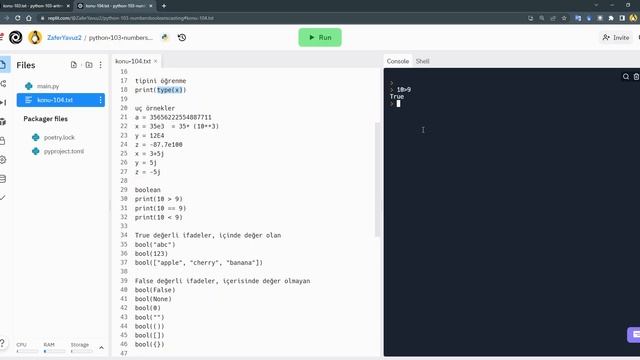Viewport: 640px width, 360px height.
Task: Create a new folder via add-folder icon
Action: coord(89,65)
